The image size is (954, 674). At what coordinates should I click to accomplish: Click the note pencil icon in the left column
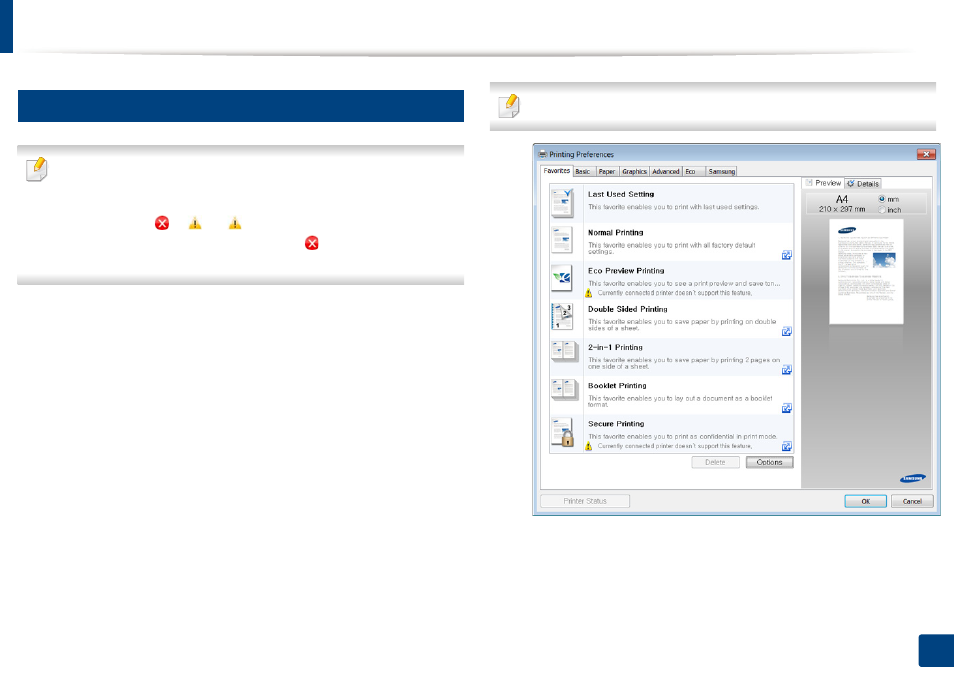click(x=37, y=169)
